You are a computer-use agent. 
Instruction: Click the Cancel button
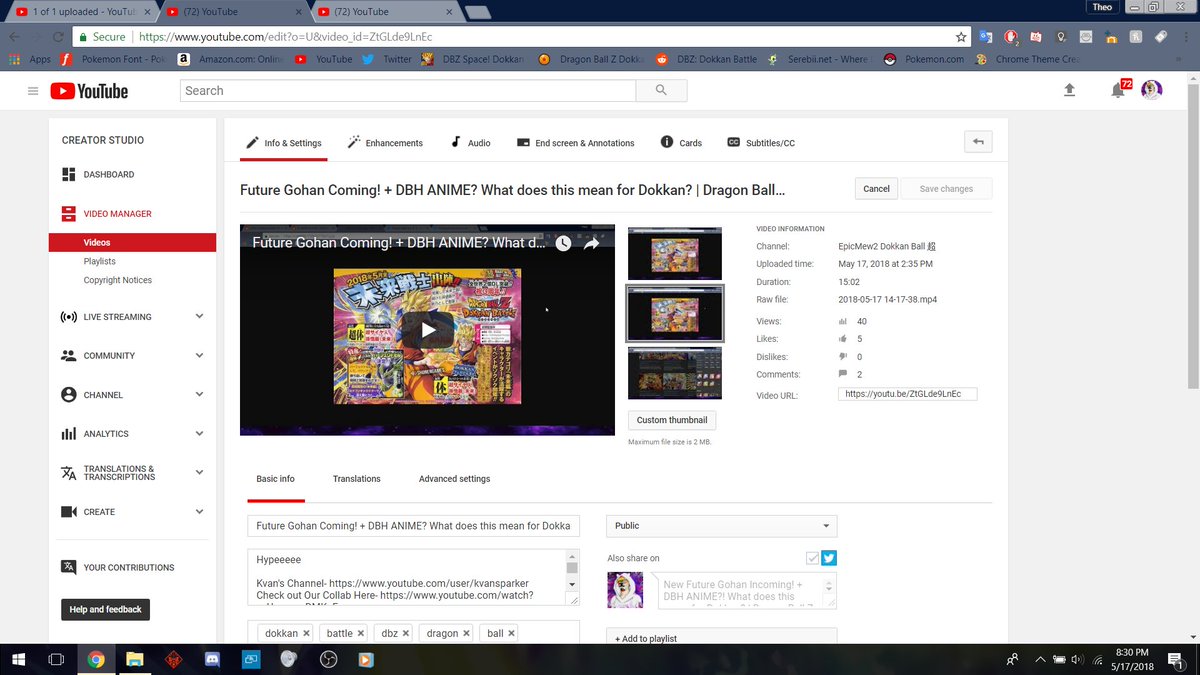[876, 188]
